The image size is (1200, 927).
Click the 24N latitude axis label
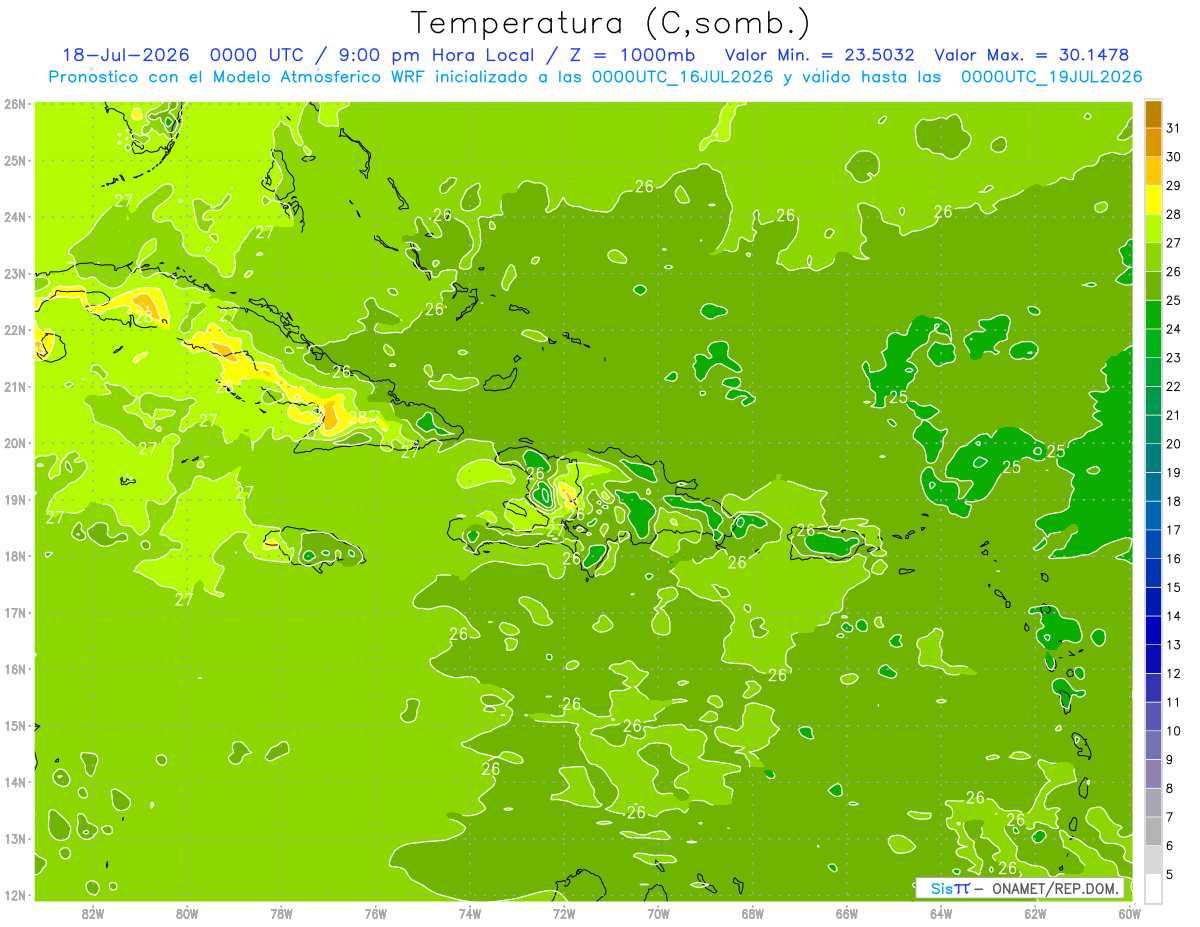point(14,216)
